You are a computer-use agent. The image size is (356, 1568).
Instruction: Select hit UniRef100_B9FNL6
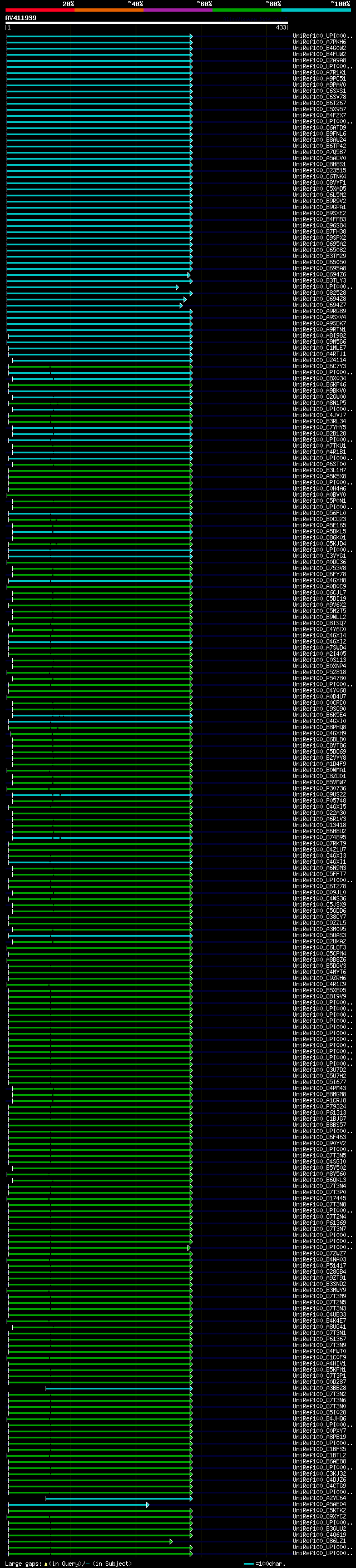(x=319, y=134)
